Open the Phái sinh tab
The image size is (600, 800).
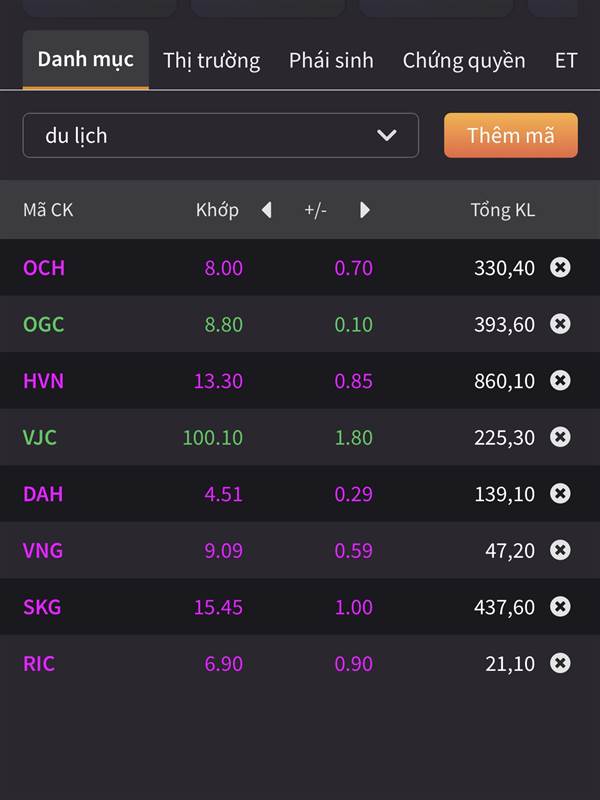331,60
